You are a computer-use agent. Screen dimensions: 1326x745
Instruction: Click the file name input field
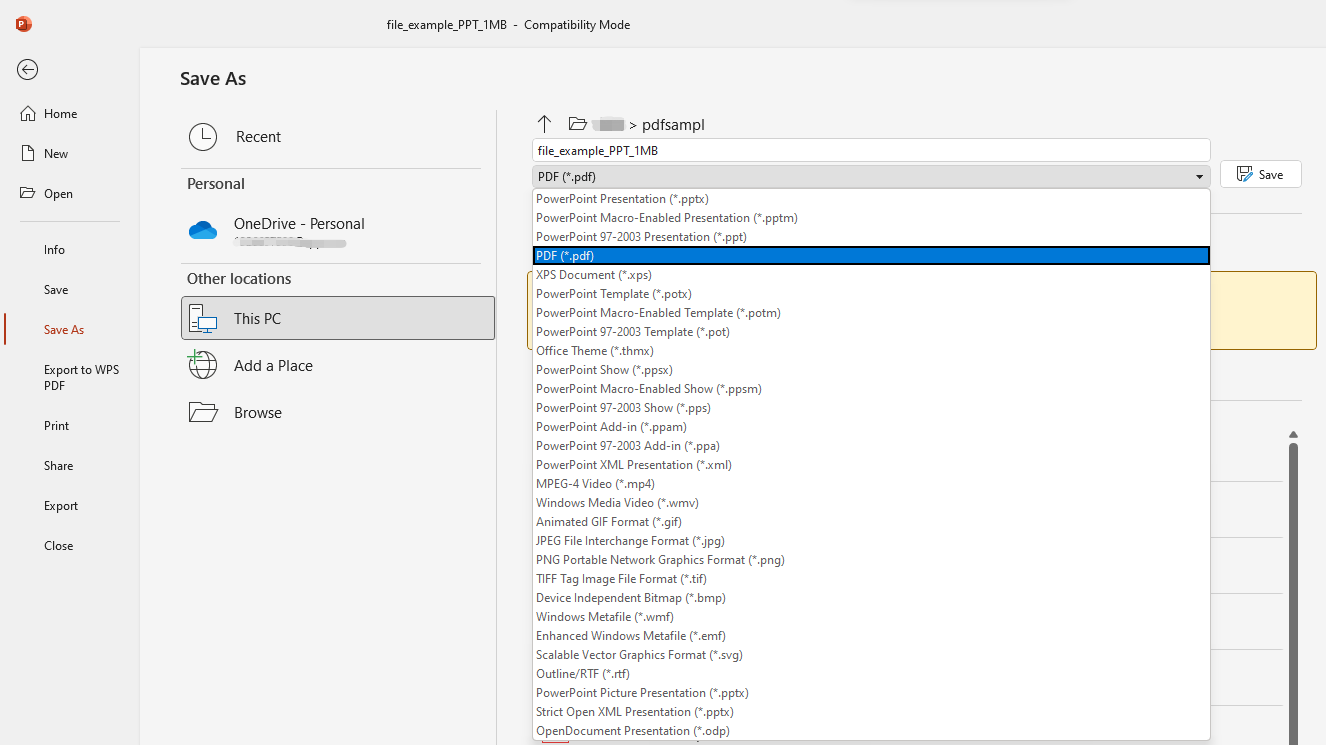tap(870, 149)
